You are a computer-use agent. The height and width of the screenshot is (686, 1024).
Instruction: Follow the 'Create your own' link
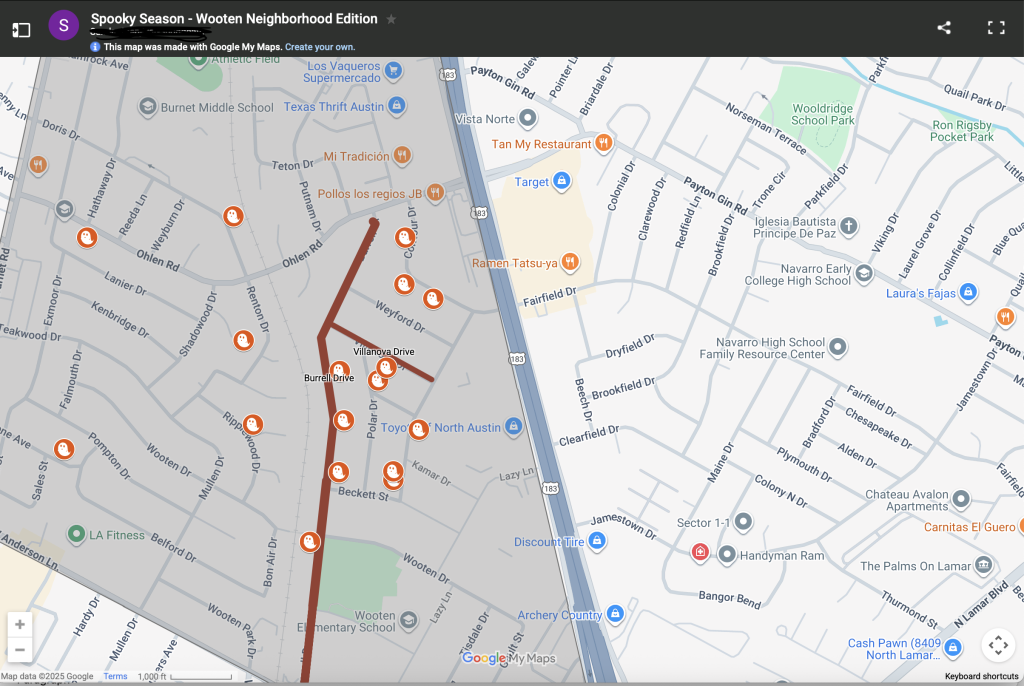point(320,47)
